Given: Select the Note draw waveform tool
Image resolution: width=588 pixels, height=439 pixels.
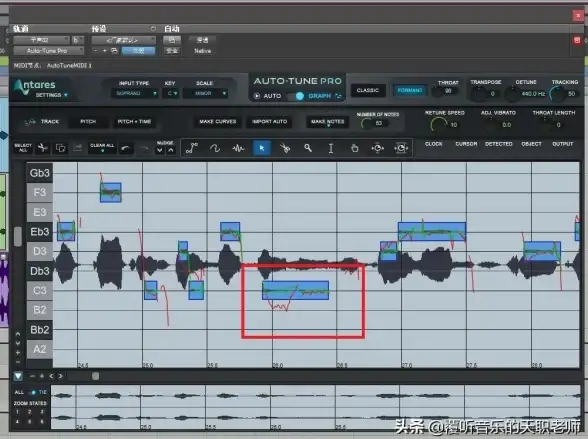Looking at the screenshot, I should tap(238, 148).
